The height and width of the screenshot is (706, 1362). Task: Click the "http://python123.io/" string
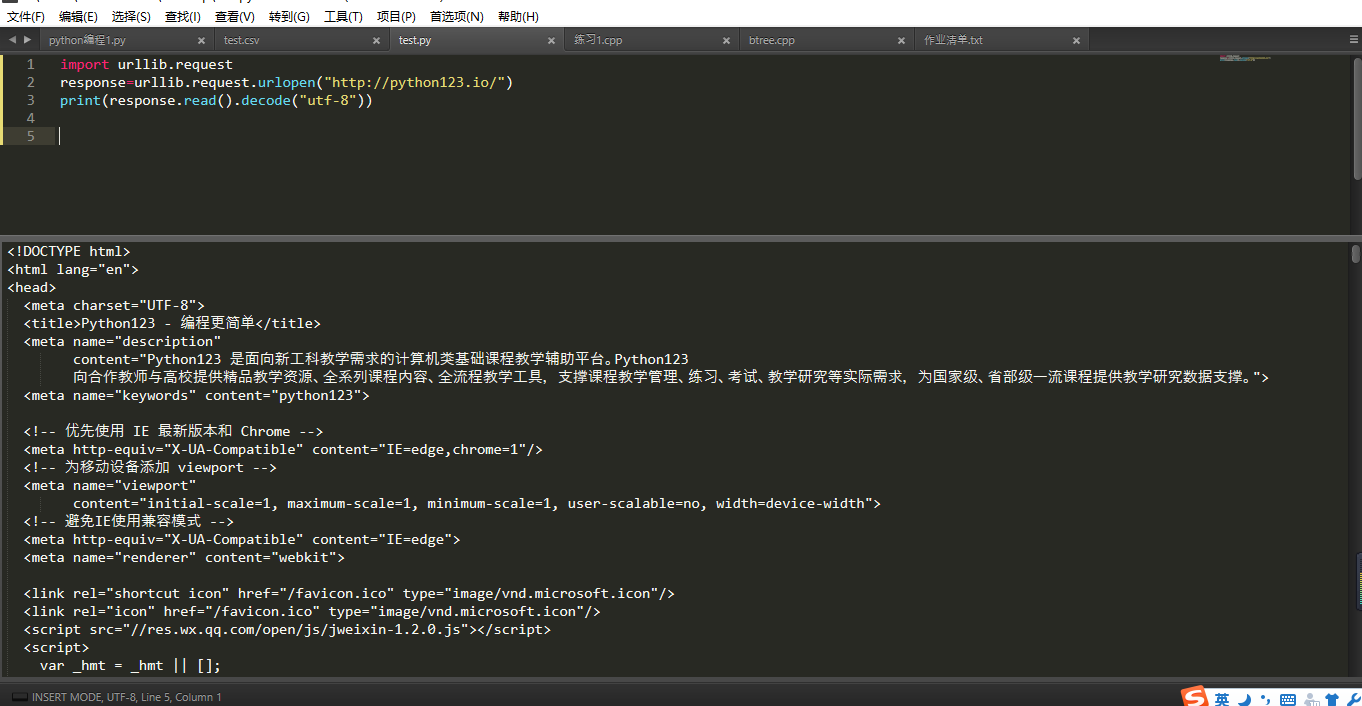(x=414, y=82)
